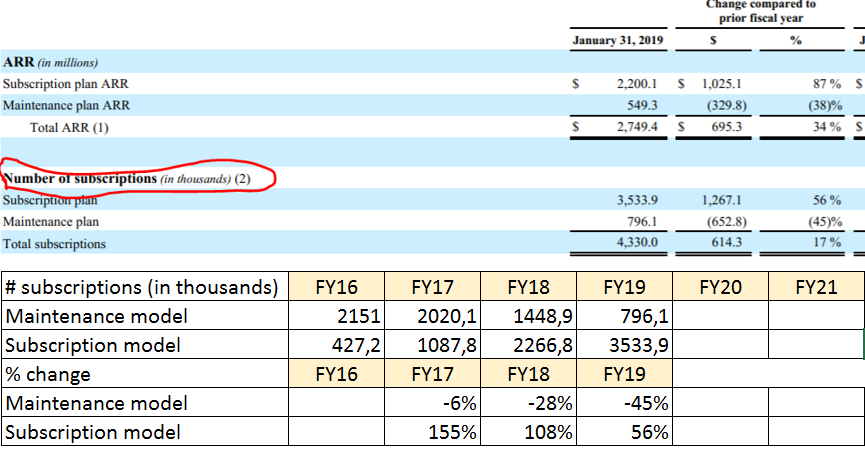
Task: Select the cell with value 2151
Action: point(336,316)
